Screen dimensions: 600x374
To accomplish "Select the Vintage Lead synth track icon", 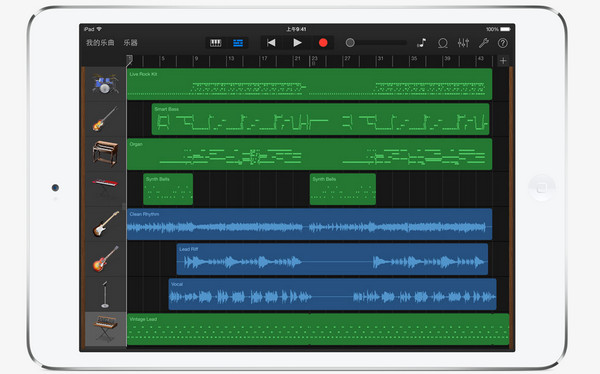I will 105,329.
